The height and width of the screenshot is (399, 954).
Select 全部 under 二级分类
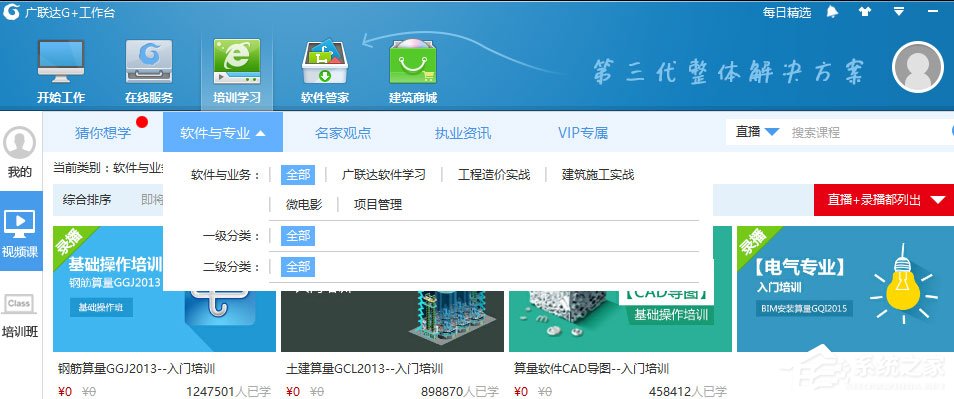[x=298, y=266]
